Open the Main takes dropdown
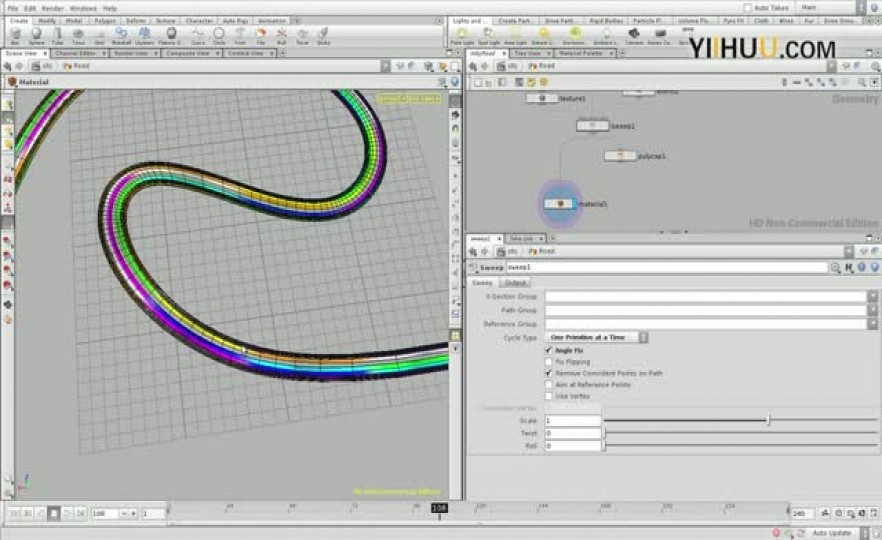882x540 pixels. click(832, 7)
